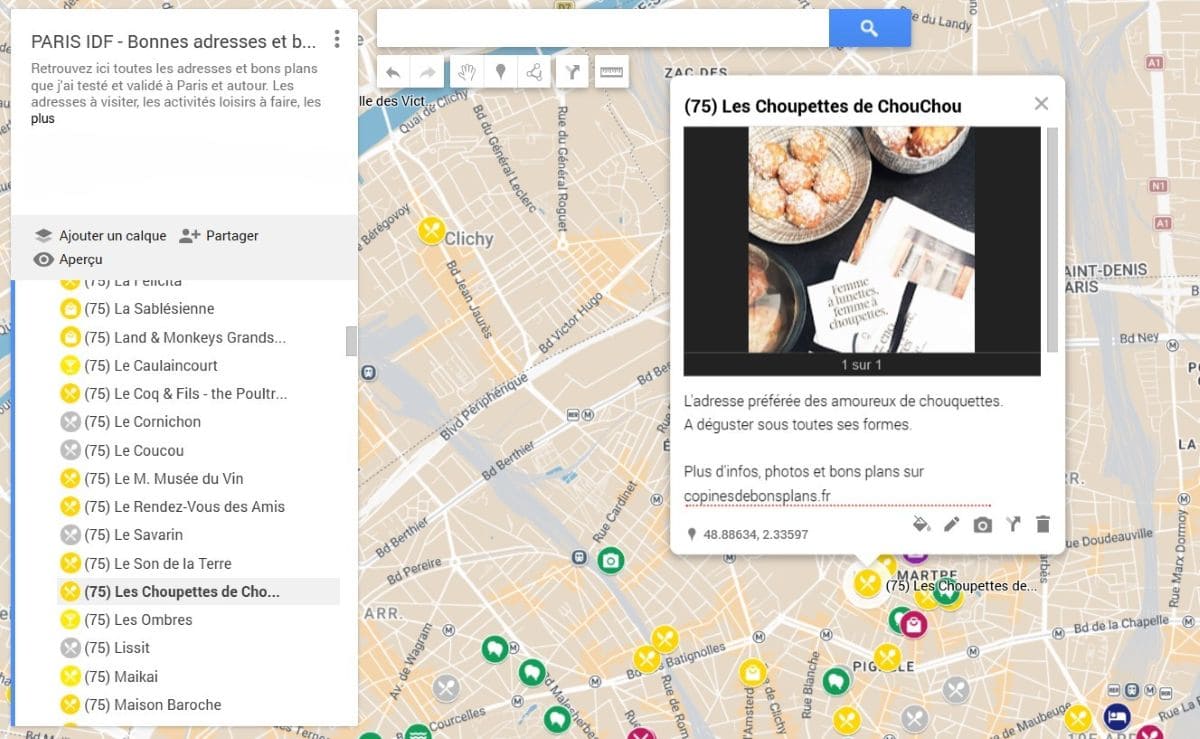1200x739 pixels.
Task: Click the pink shopping bag marker near Pigalle
Action: tap(913, 626)
